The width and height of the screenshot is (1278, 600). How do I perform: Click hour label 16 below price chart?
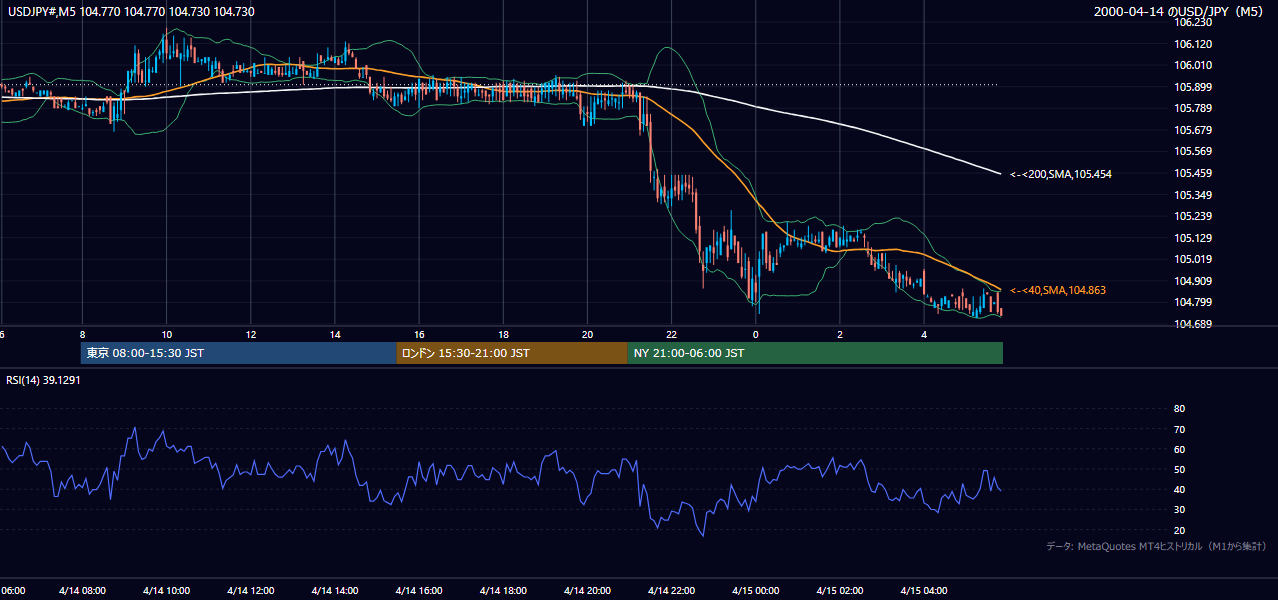pyautogui.click(x=419, y=334)
